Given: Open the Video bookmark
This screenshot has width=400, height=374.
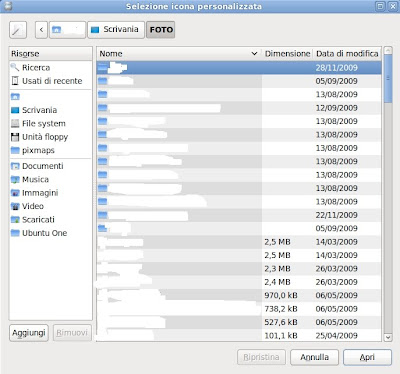Looking at the screenshot, I should pyautogui.click(x=50, y=206).
